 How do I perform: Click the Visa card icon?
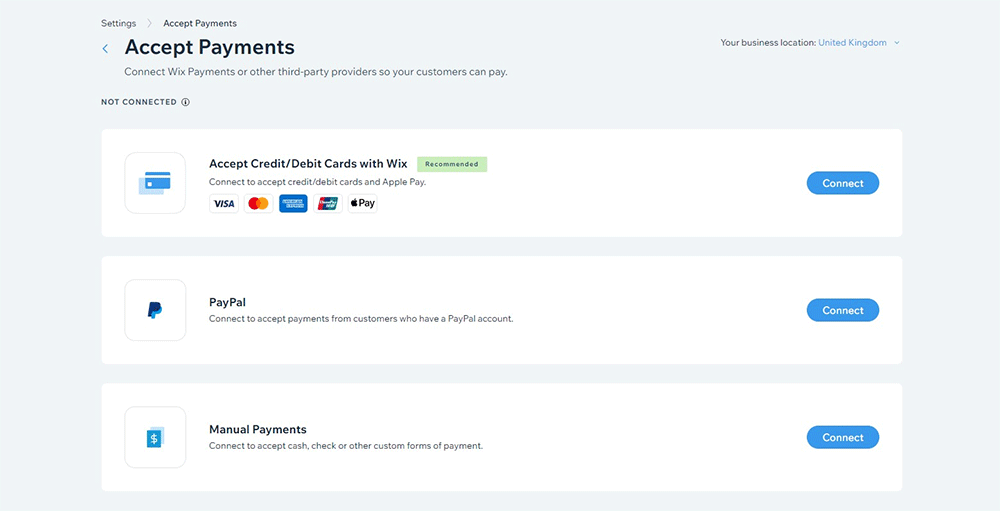[x=224, y=204]
